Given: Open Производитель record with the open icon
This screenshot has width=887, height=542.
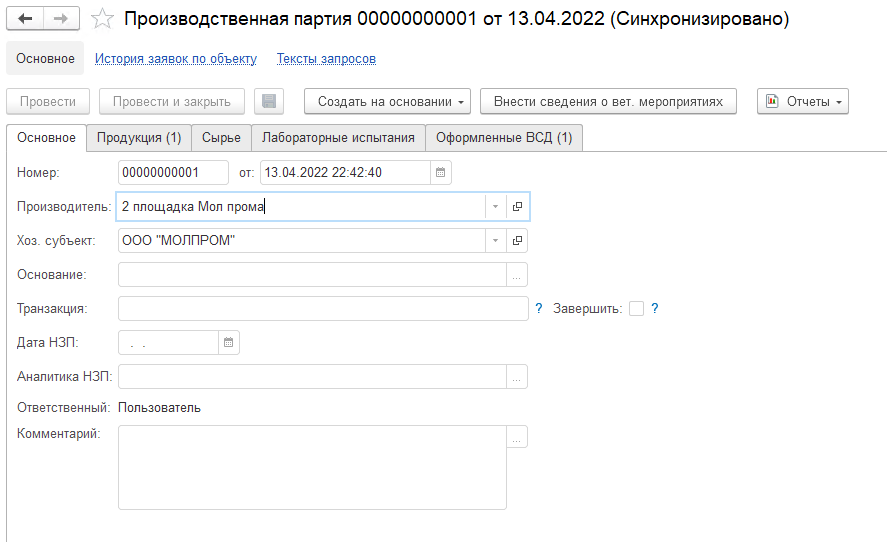Looking at the screenshot, I should pos(518,207).
